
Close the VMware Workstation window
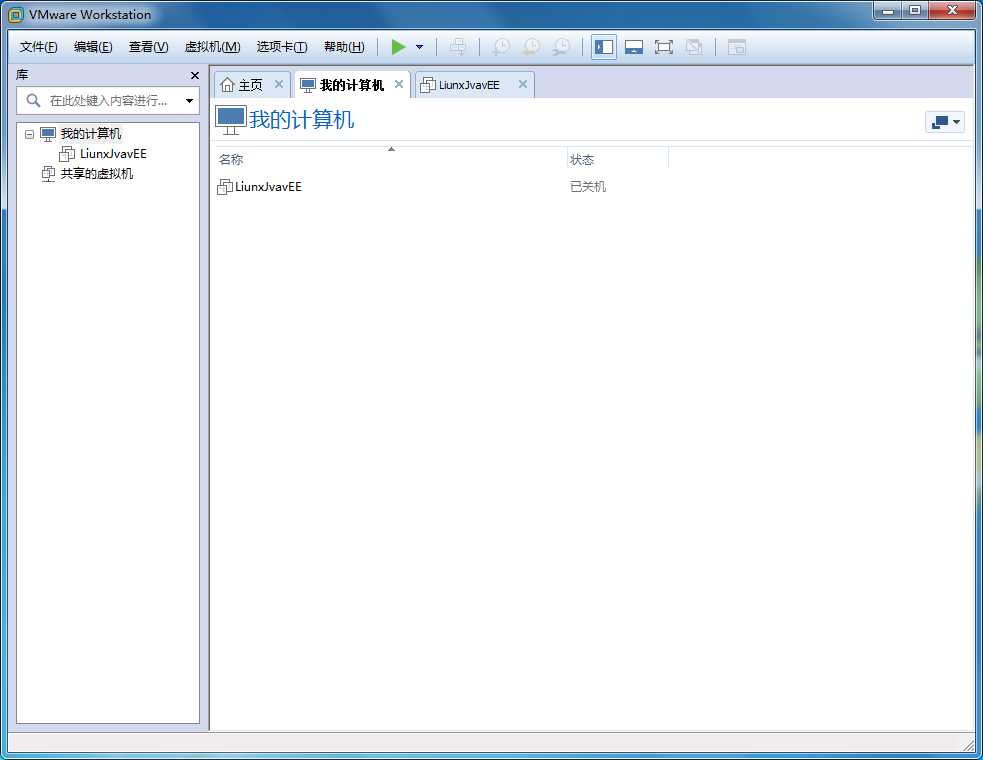[x=952, y=11]
